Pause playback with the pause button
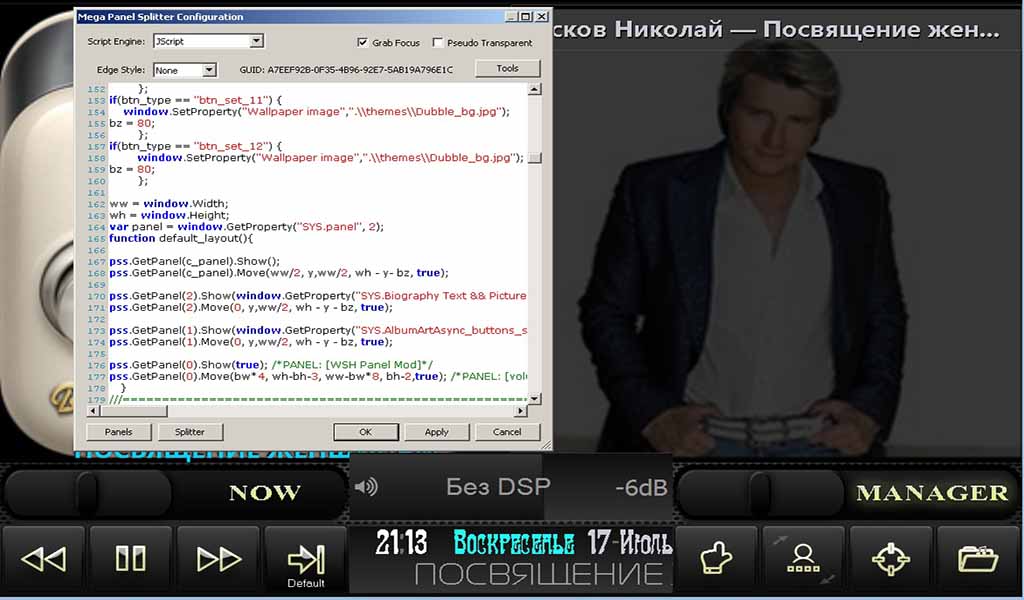Viewport: 1024px width, 600px height. coord(130,558)
